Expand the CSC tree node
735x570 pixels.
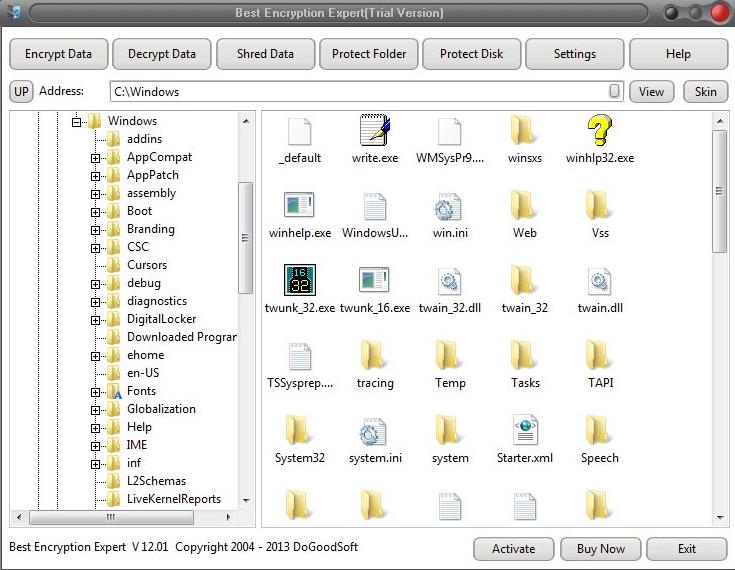point(95,248)
